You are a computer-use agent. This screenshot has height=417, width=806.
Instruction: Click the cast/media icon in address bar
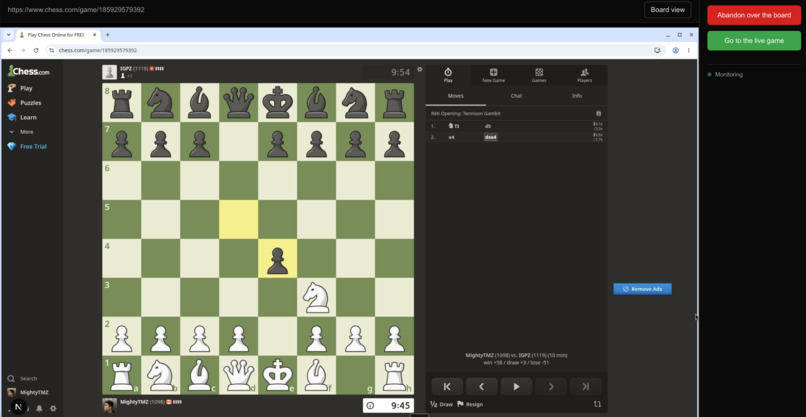pos(657,50)
